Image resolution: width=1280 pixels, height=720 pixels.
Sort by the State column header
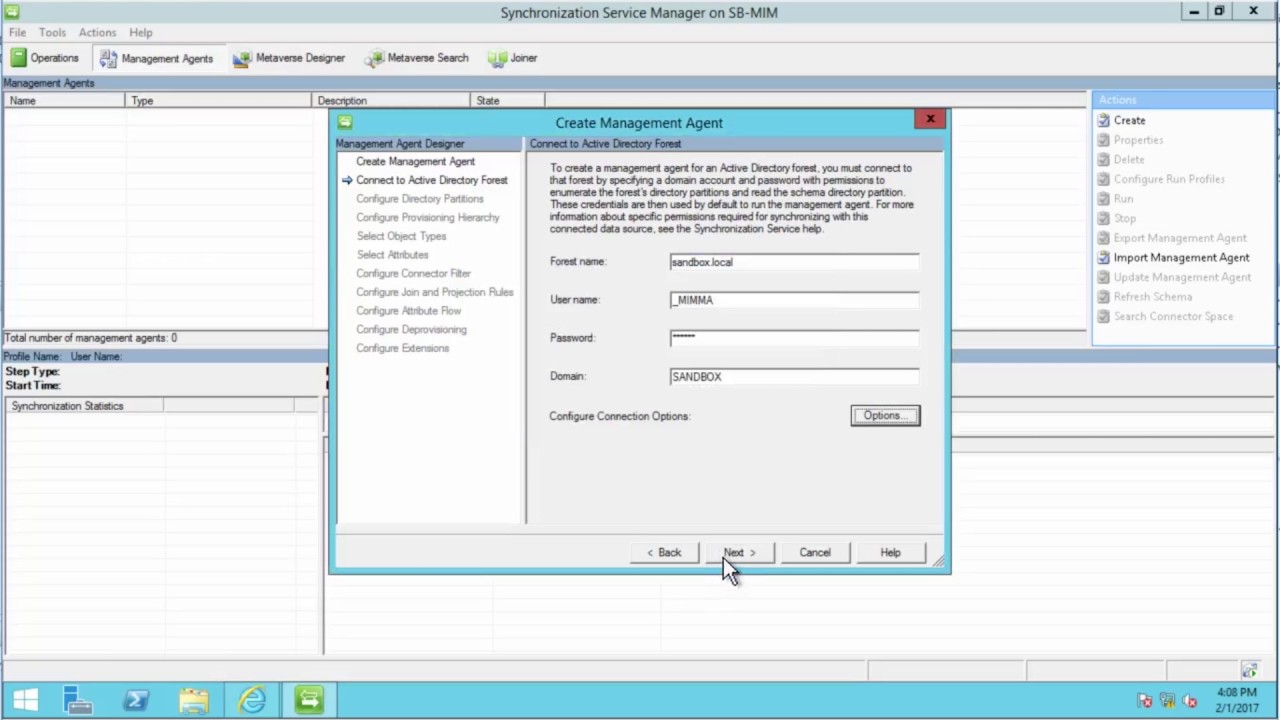click(x=507, y=100)
